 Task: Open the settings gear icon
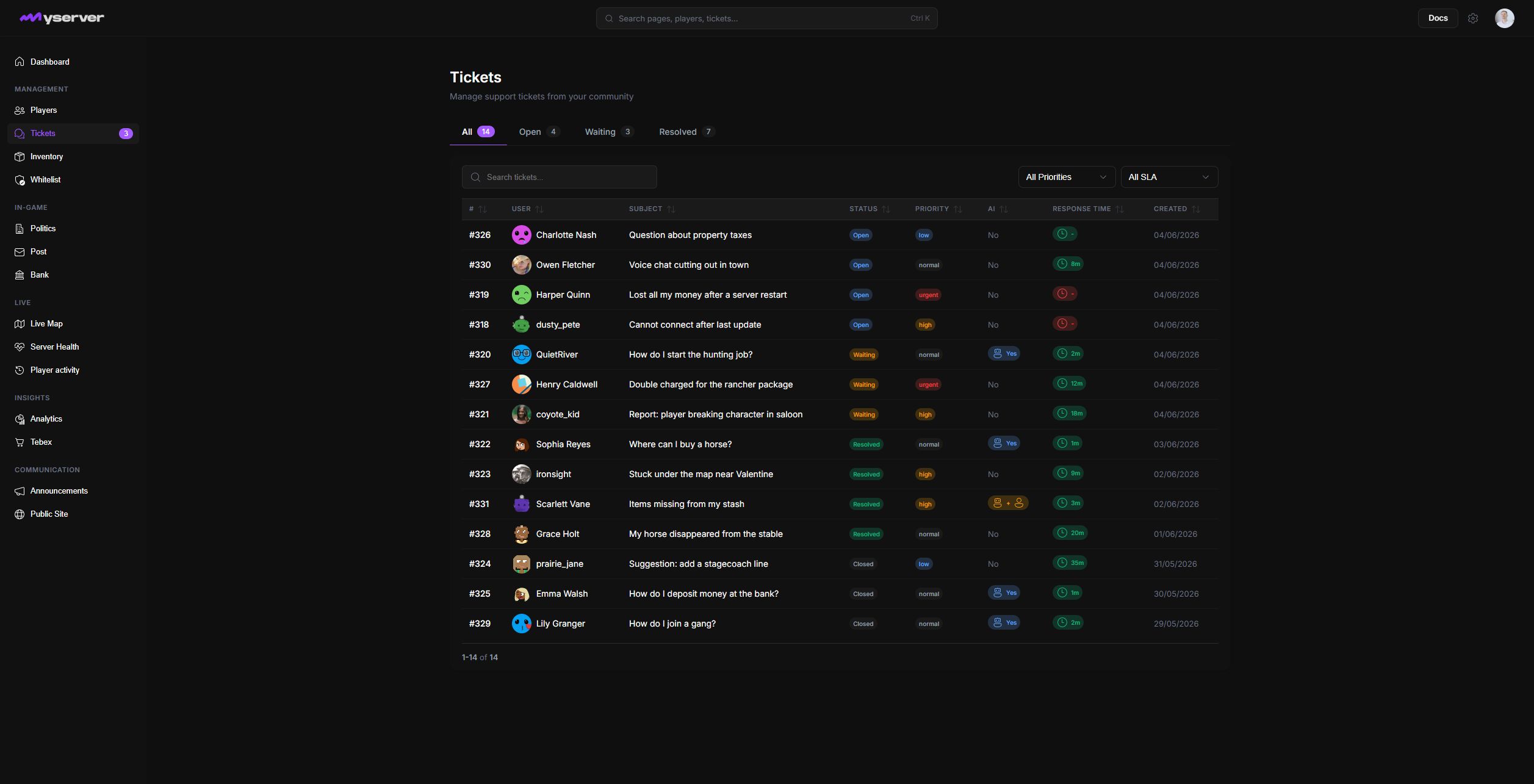(x=1472, y=18)
